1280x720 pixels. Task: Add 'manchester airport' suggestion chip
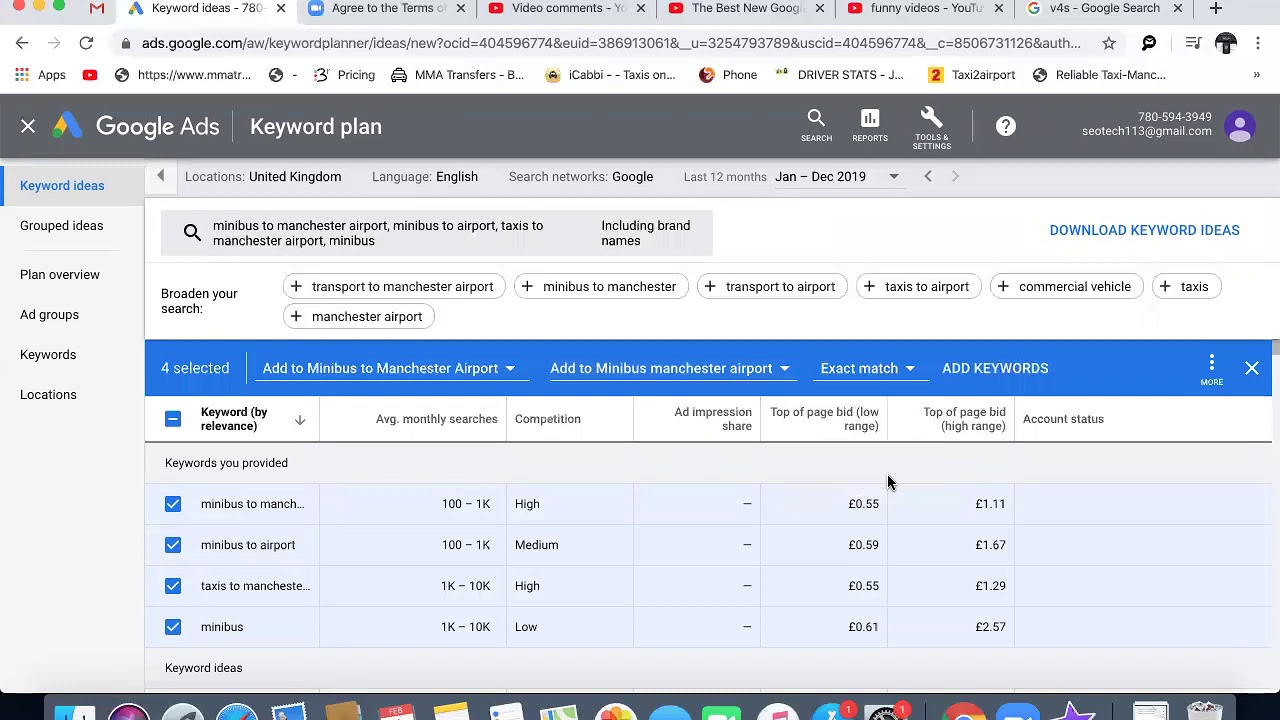[359, 316]
